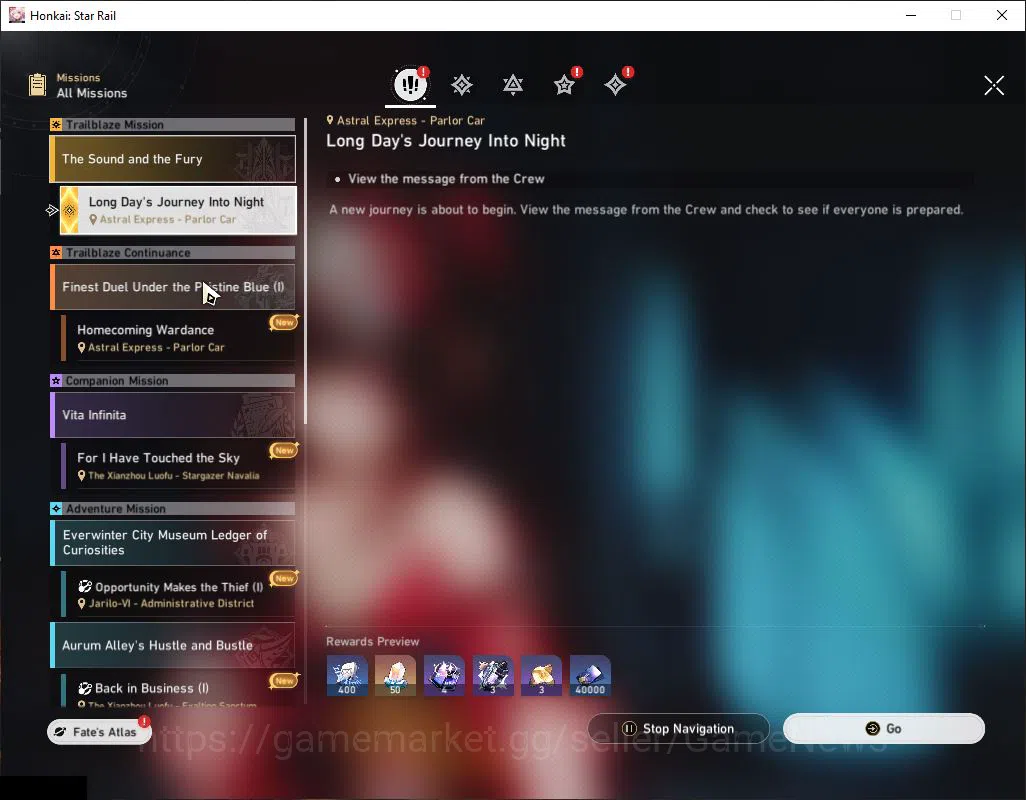Open the Homecoming Wardance mission
Image resolution: width=1026 pixels, height=800 pixels.
[178, 338]
